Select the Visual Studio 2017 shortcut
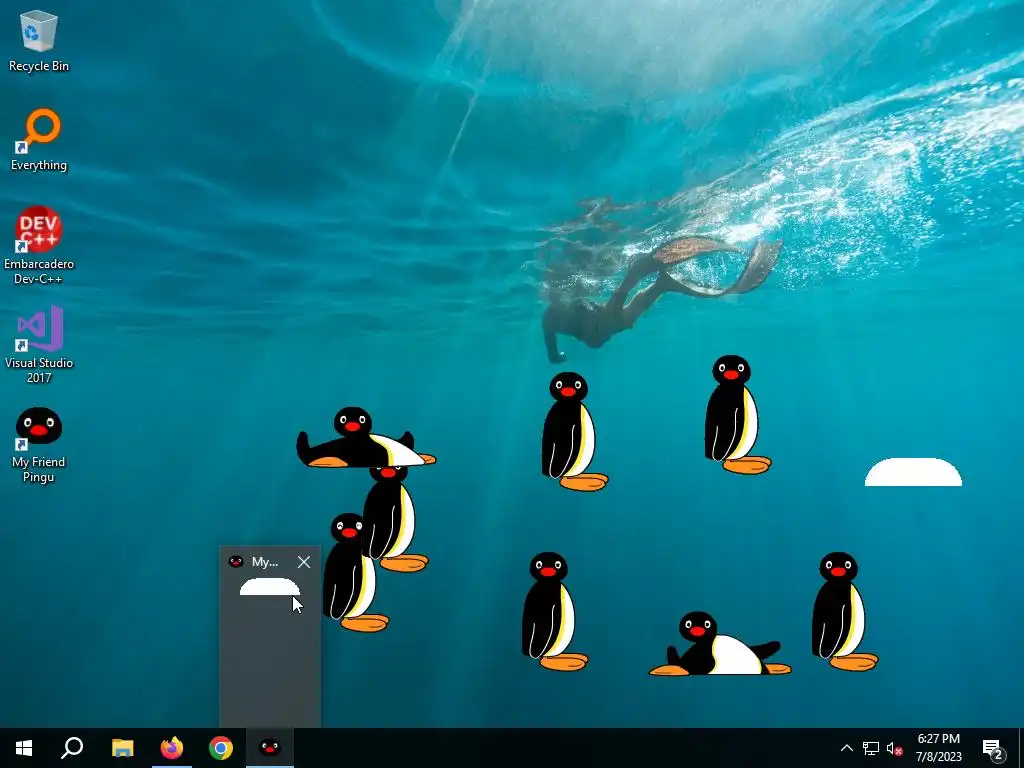 point(39,344)
